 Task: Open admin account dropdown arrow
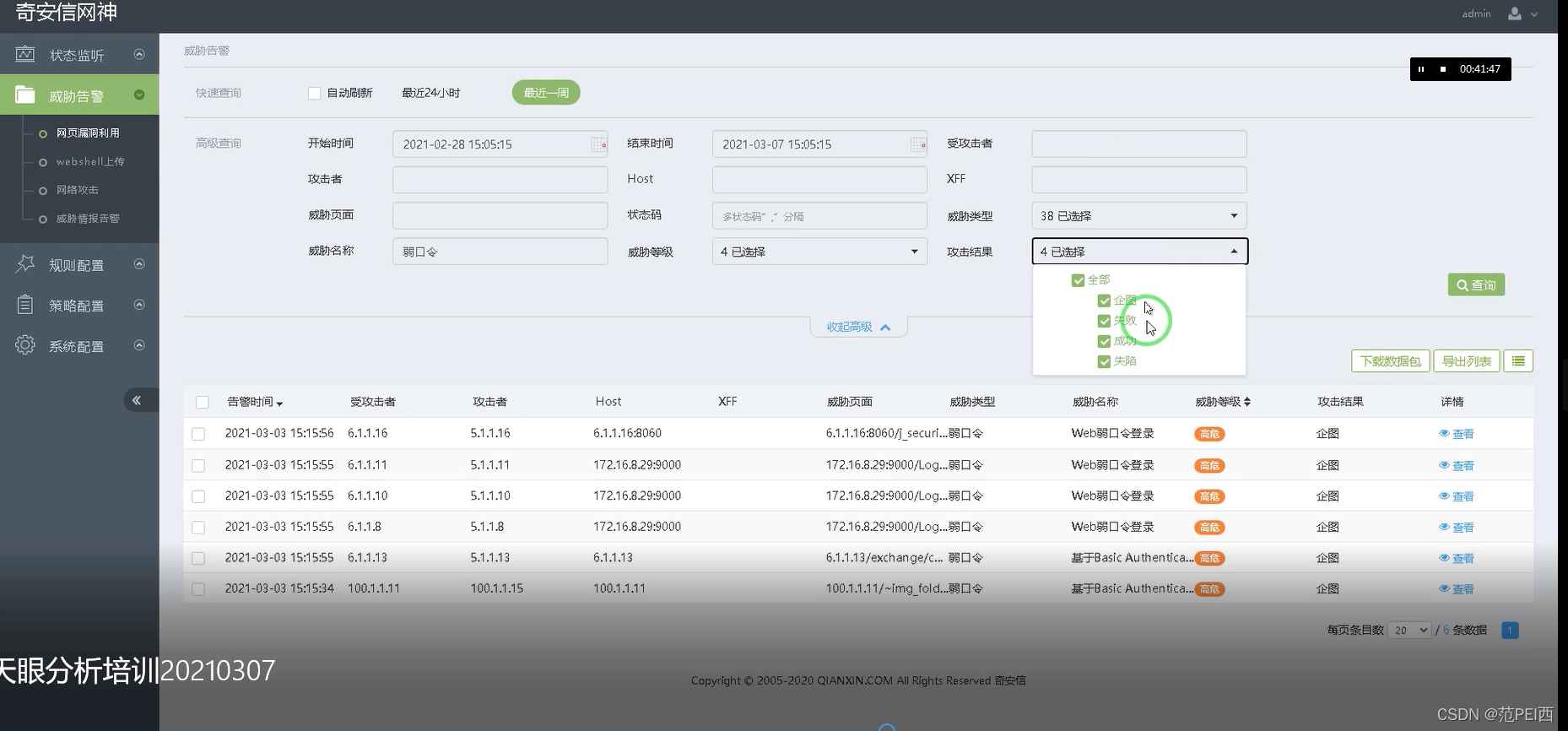tap(1534, 14)
